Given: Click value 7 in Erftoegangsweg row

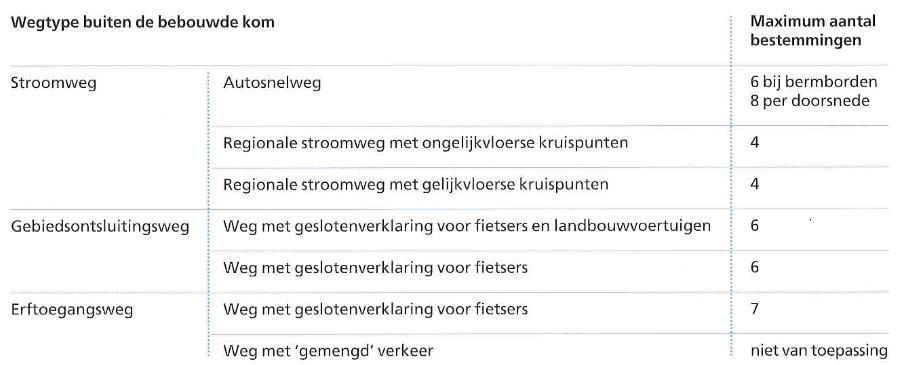Looking at the screenshot, I should tap(755, 309).
